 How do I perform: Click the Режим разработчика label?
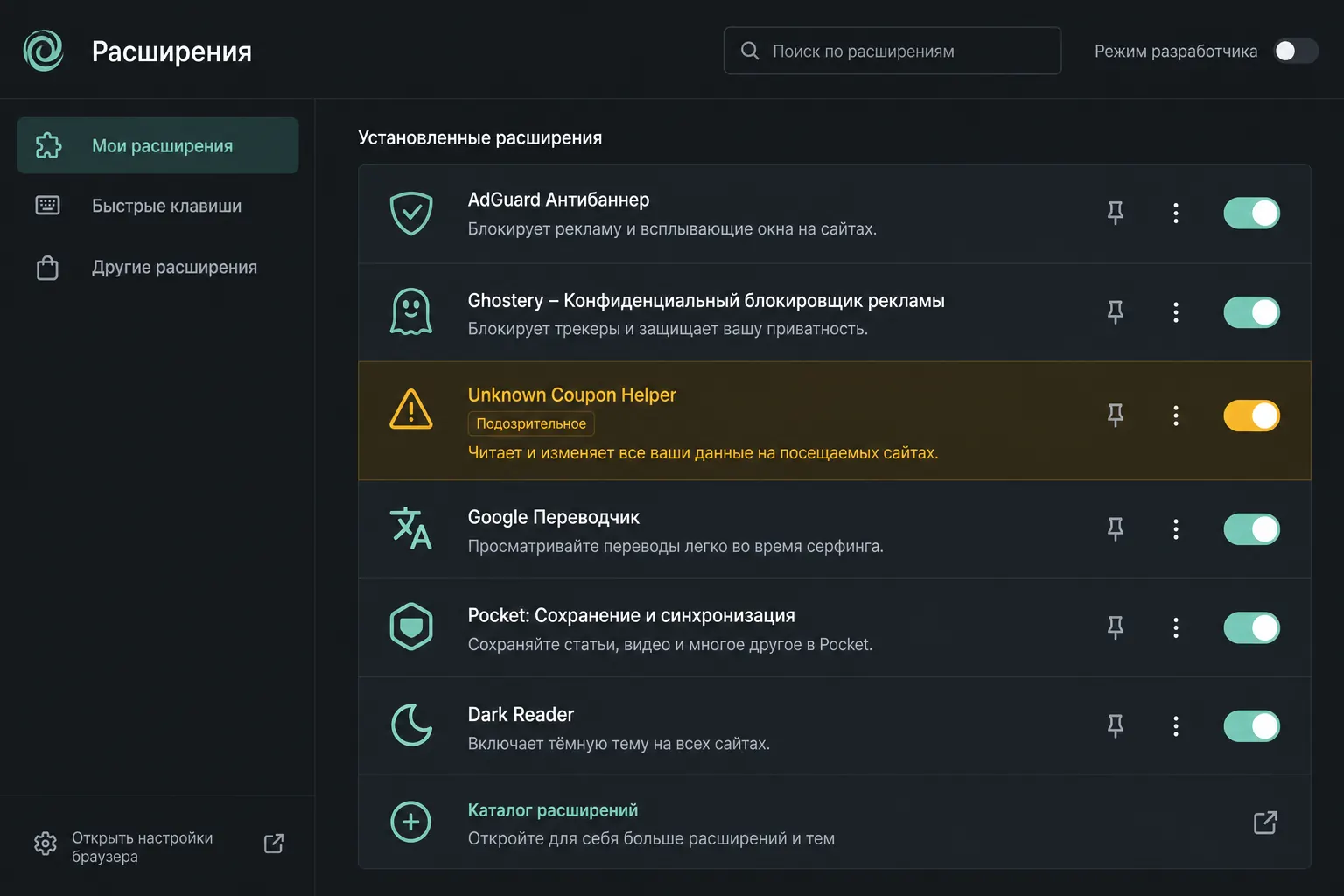click(1176, 52)
